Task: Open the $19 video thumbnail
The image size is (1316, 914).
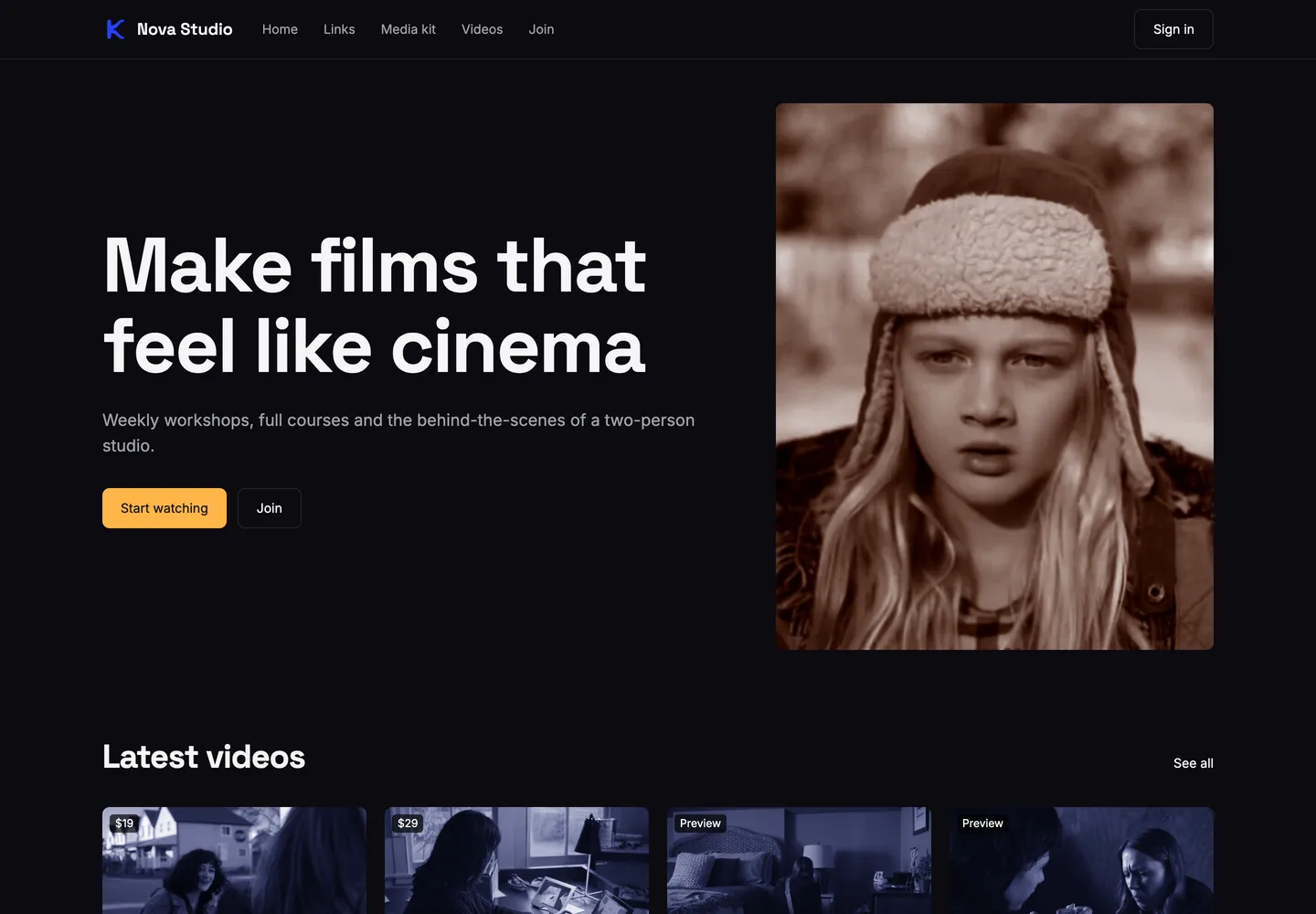Action: pyautogui.click(x=234, y=860)
